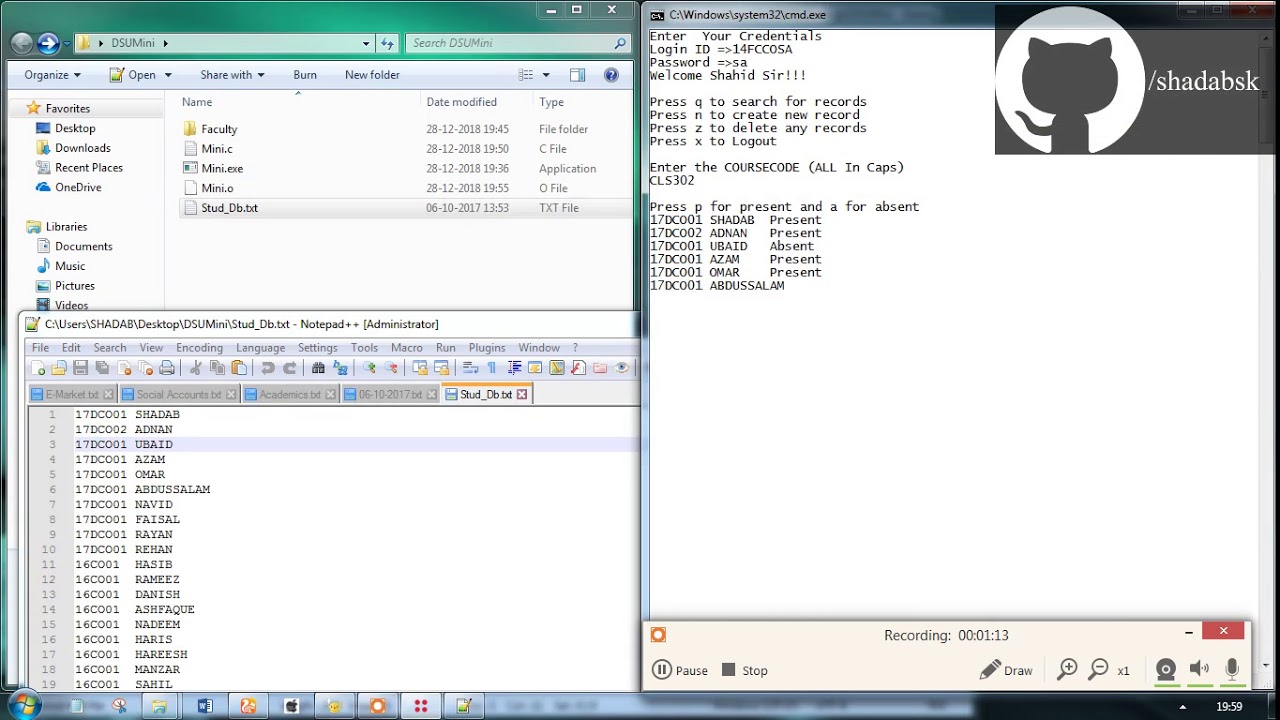This screenshot has height=720, width=1280.
Task: Open the Encoding menu in Notepad++
Action: coord(199,347)
